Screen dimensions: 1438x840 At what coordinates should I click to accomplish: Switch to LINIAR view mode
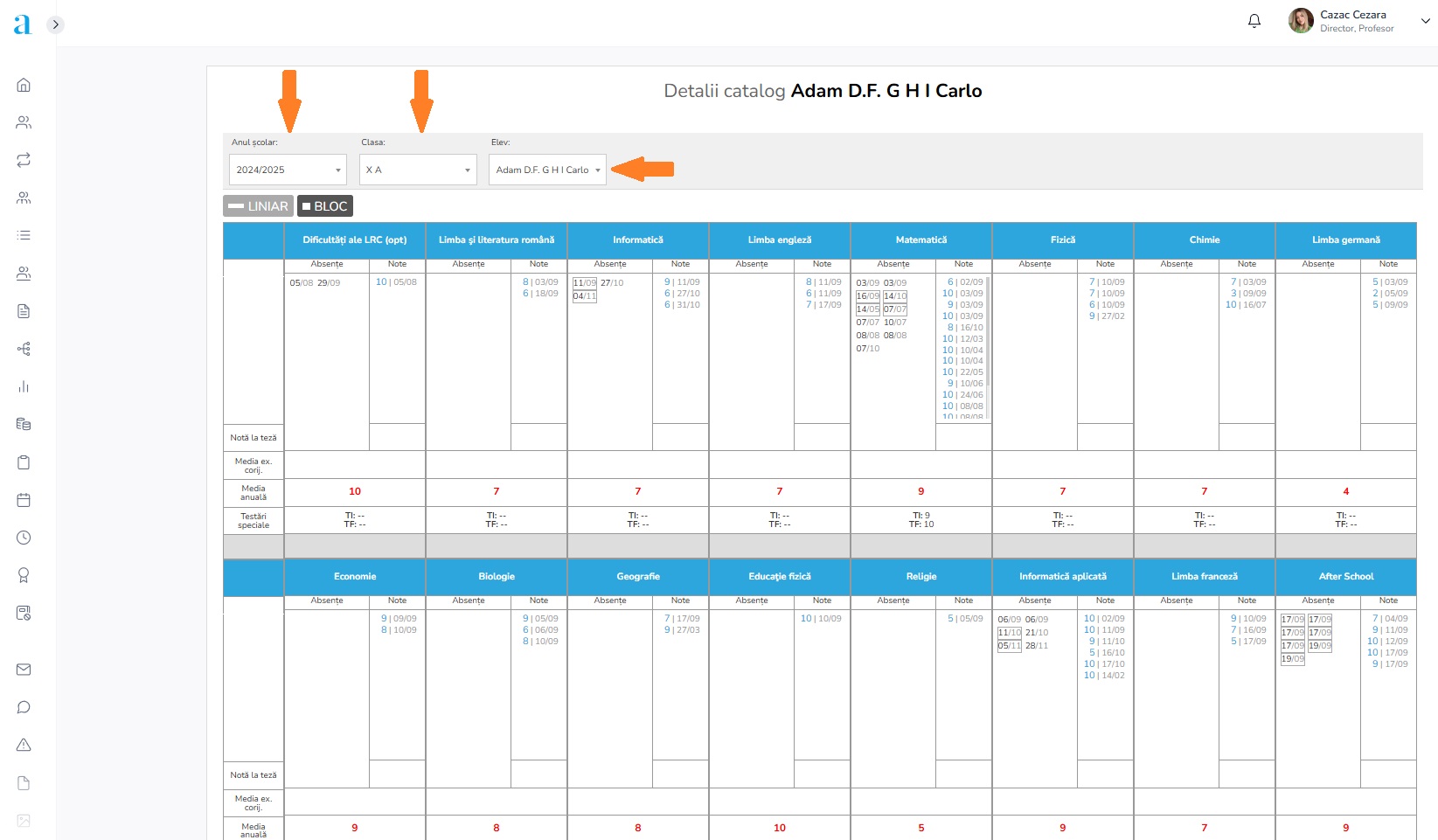click(258, 206)
